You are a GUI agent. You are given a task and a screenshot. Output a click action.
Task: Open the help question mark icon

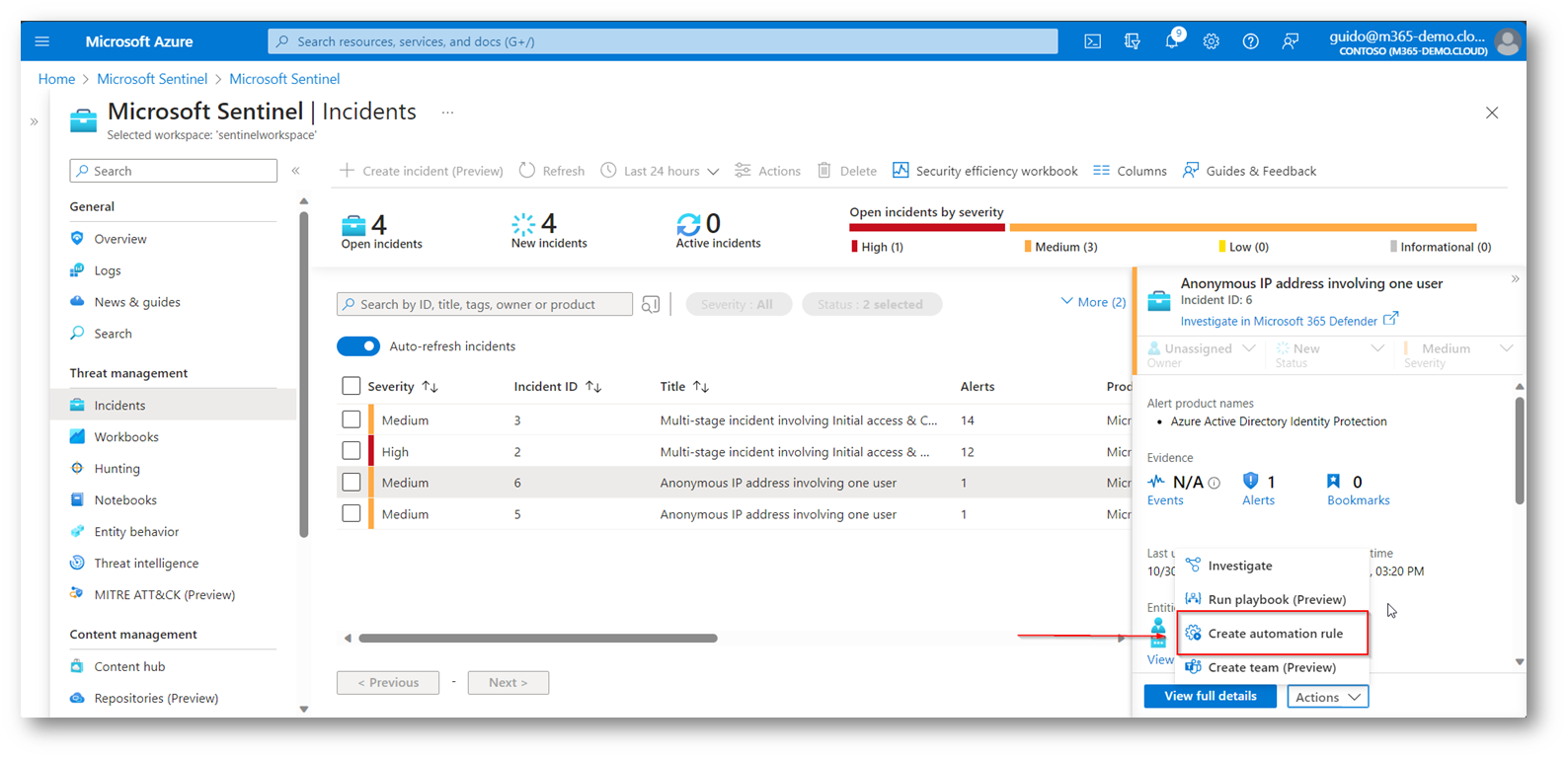point(1251,41)
